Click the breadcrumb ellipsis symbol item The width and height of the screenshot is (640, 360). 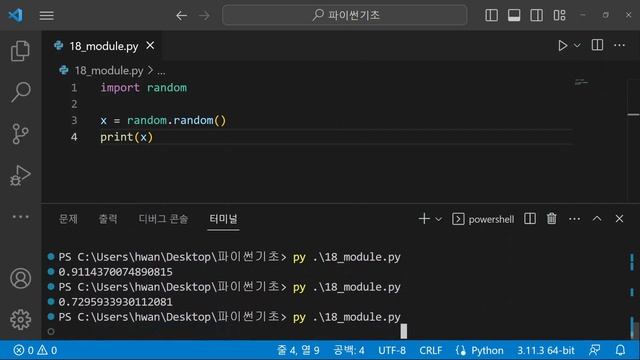(x=161, y=71)
